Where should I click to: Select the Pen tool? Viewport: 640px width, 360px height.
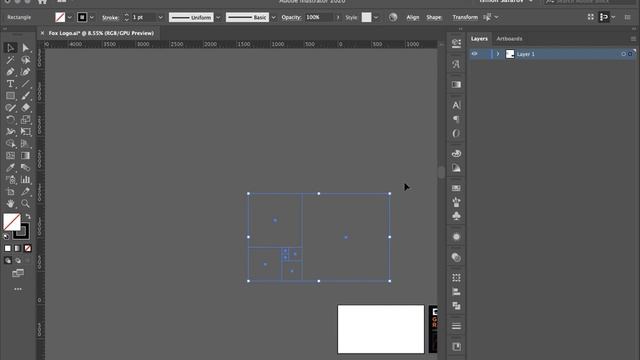point(10,72)
